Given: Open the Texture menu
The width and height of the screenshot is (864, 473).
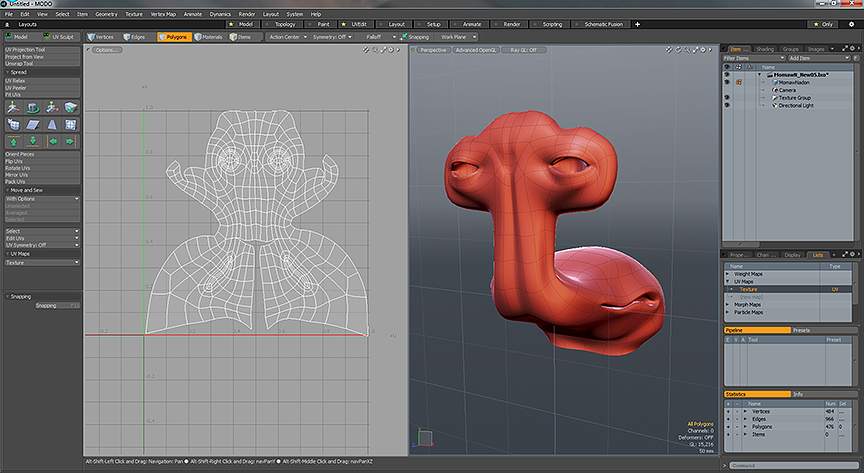Looking at the screenshot, I should 133,14.
